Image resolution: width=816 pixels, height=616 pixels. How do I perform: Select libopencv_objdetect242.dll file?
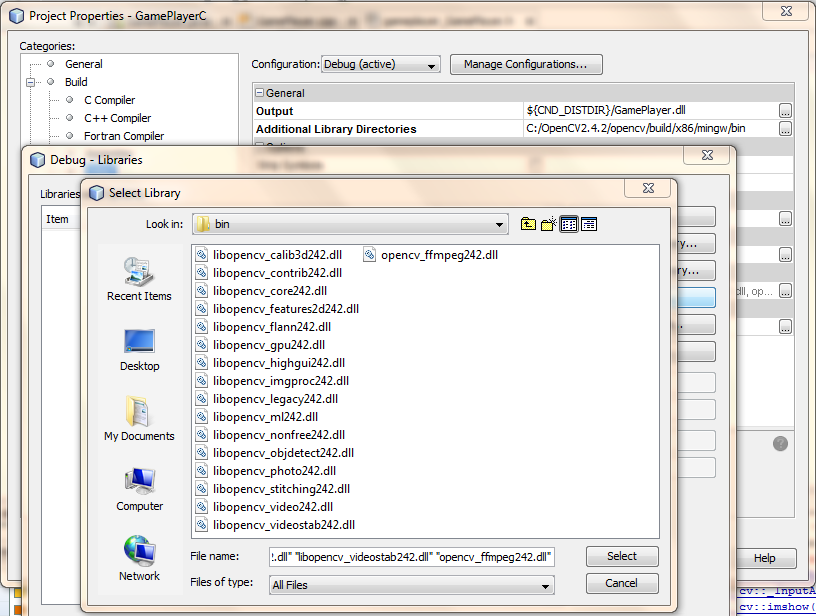(x=283, y=453)
